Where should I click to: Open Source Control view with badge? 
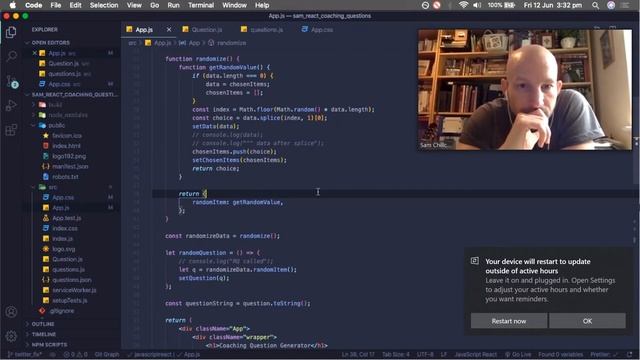[x=11, y=81]
